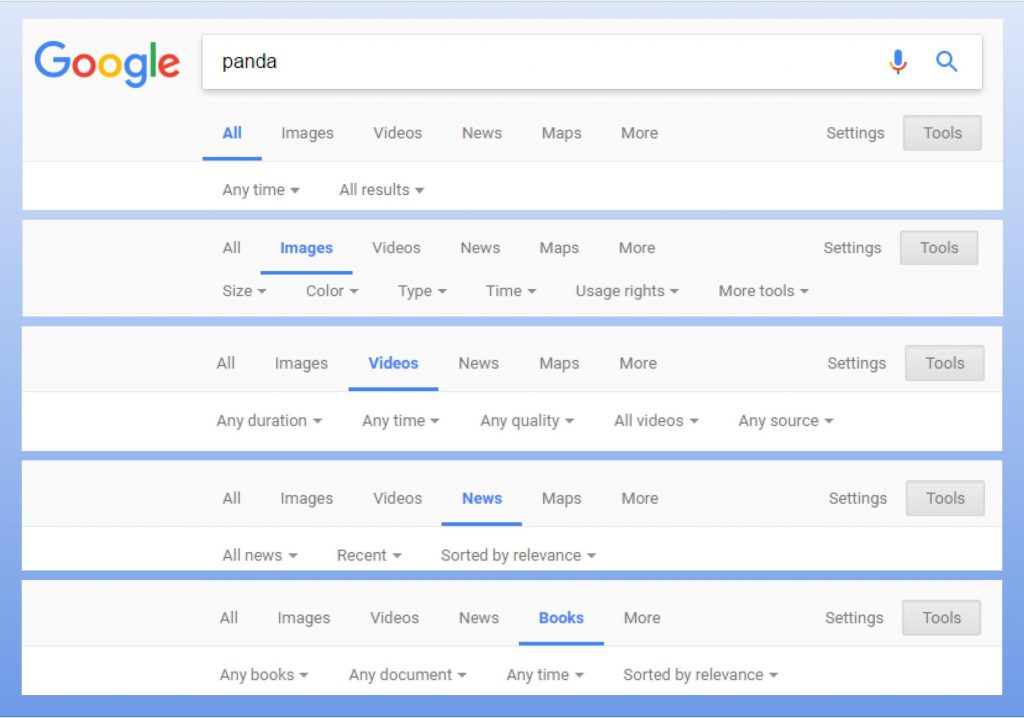1024x718 pixels.
Task: Toggle Tools button in the bar with News selected
Action: [945, 498]
